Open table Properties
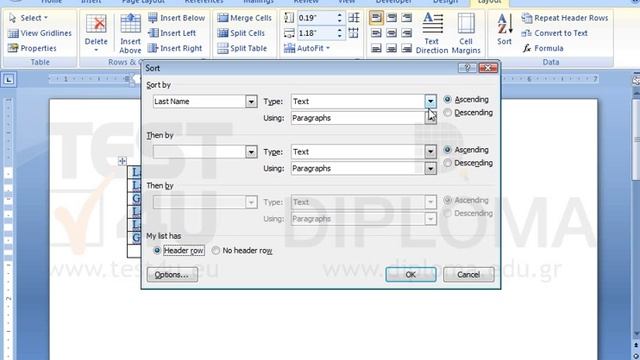The height and width of the screenshot is (360, 640). 32,48
